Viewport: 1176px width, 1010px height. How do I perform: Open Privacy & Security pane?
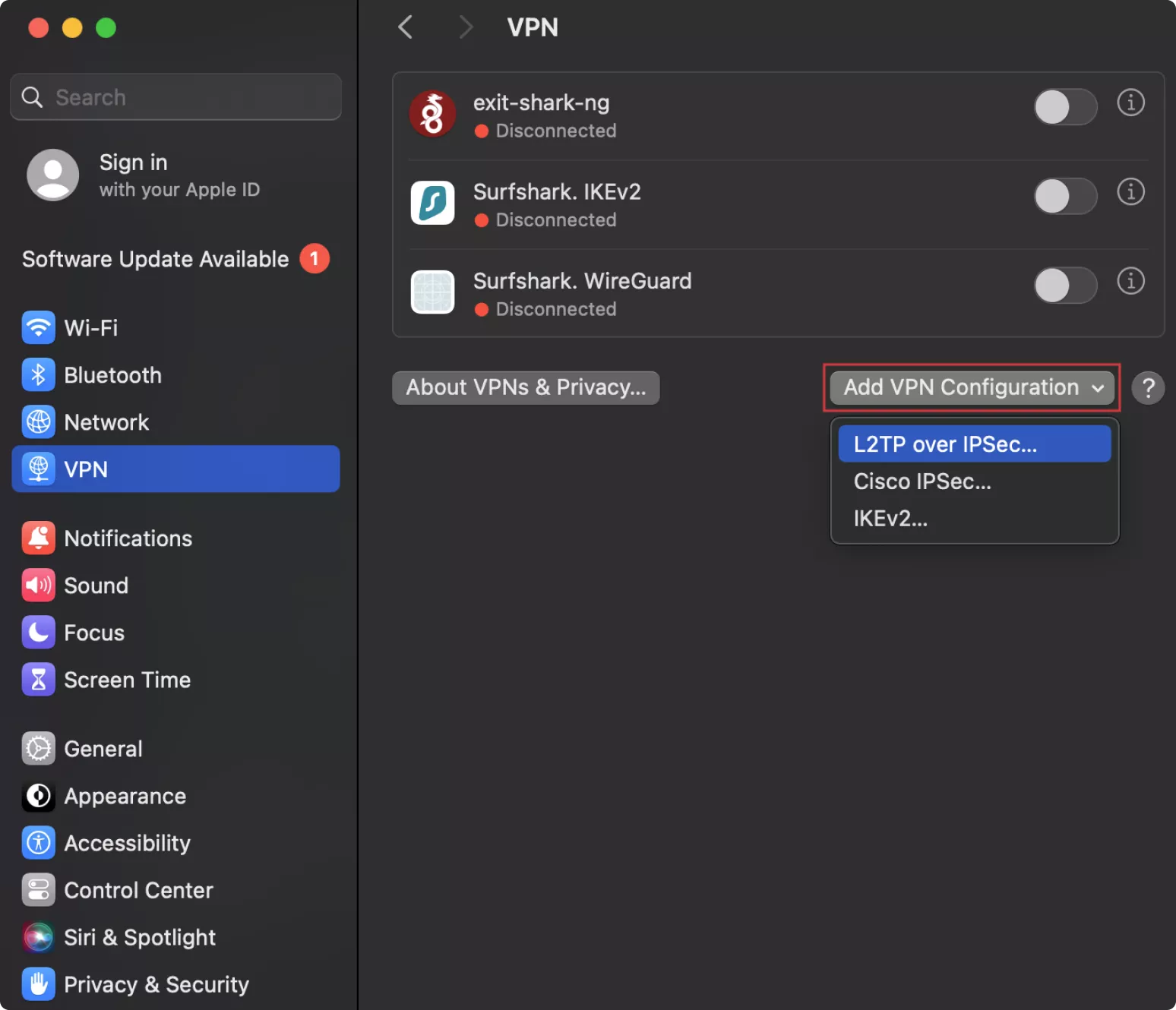[x=156, y=985]
